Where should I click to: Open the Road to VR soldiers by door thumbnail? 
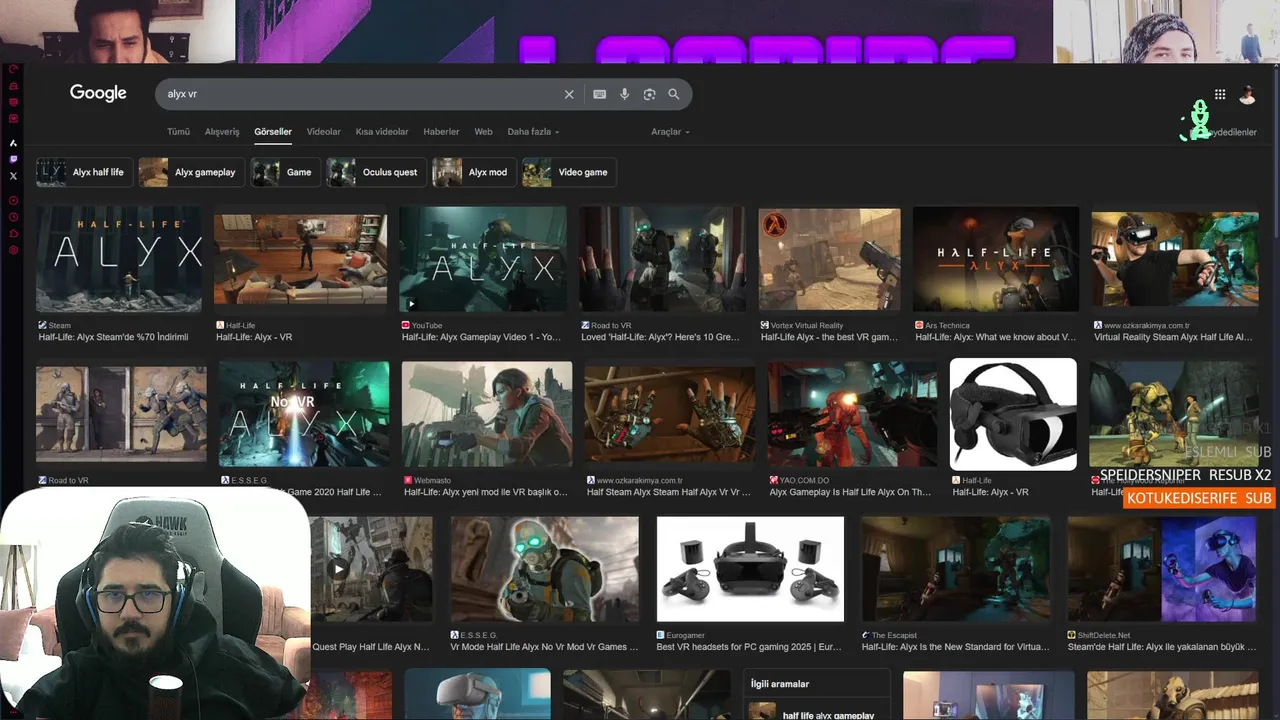pos(121,414)
